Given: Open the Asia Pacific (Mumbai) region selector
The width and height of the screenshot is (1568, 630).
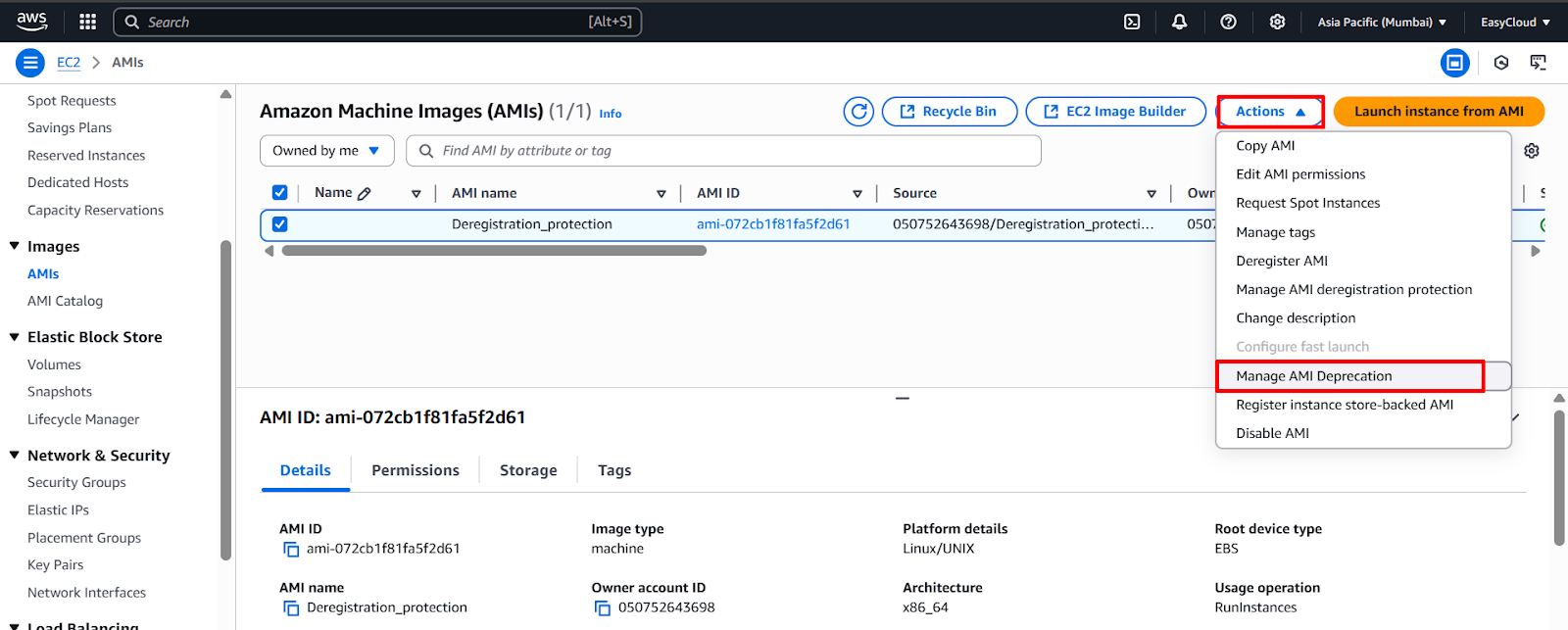Looking at the screenshot, I should click(x=1382, y=22).
